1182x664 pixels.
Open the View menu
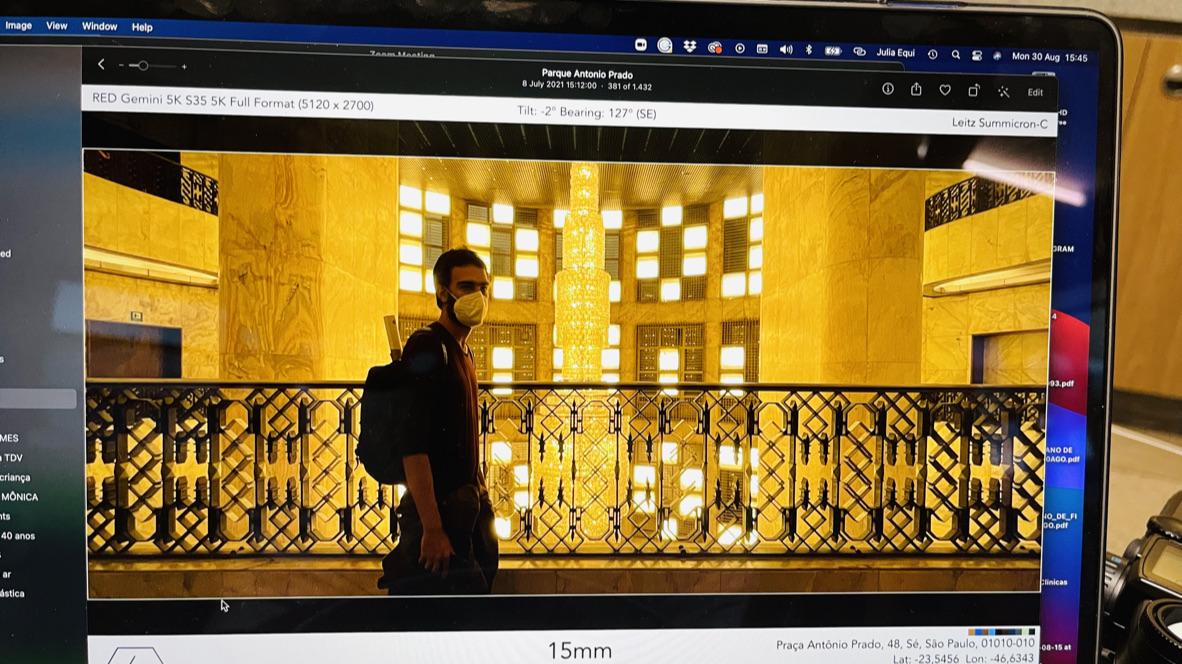57,26
